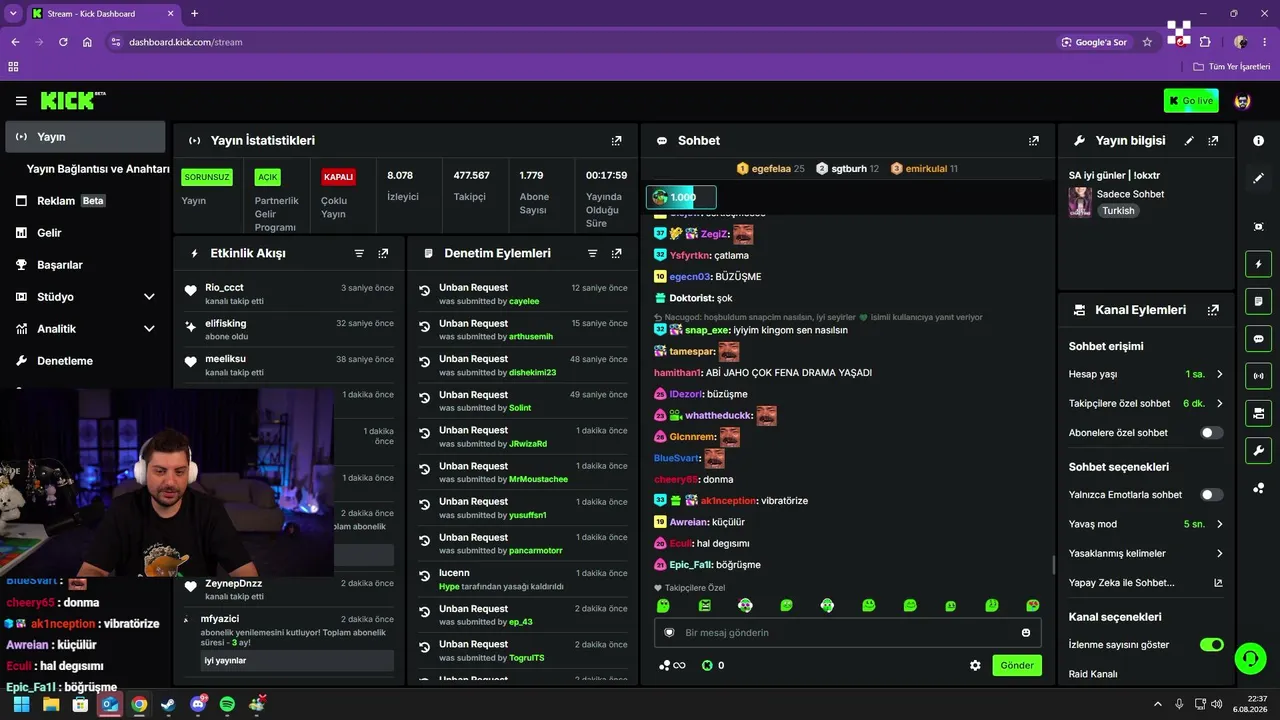The width and height of the screenshot is (1280, 720).
Task: Toggle the chat bubble widget in the right rail
Action: tap(1258, 339)
